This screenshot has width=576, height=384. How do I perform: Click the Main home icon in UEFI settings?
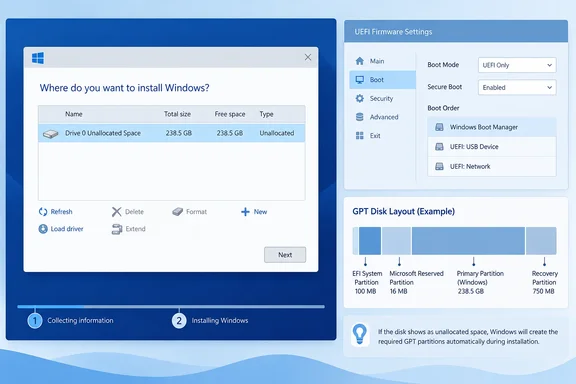pyautogui.click(x=360, y=61)
